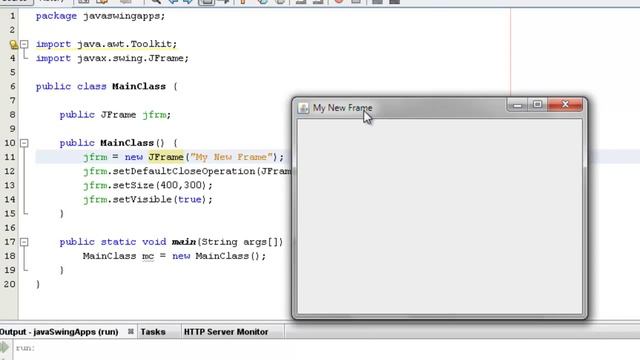The width and height of the screenshot is (640, 360).
Task: Open the Tasks tab
Action: pos(153,332)
